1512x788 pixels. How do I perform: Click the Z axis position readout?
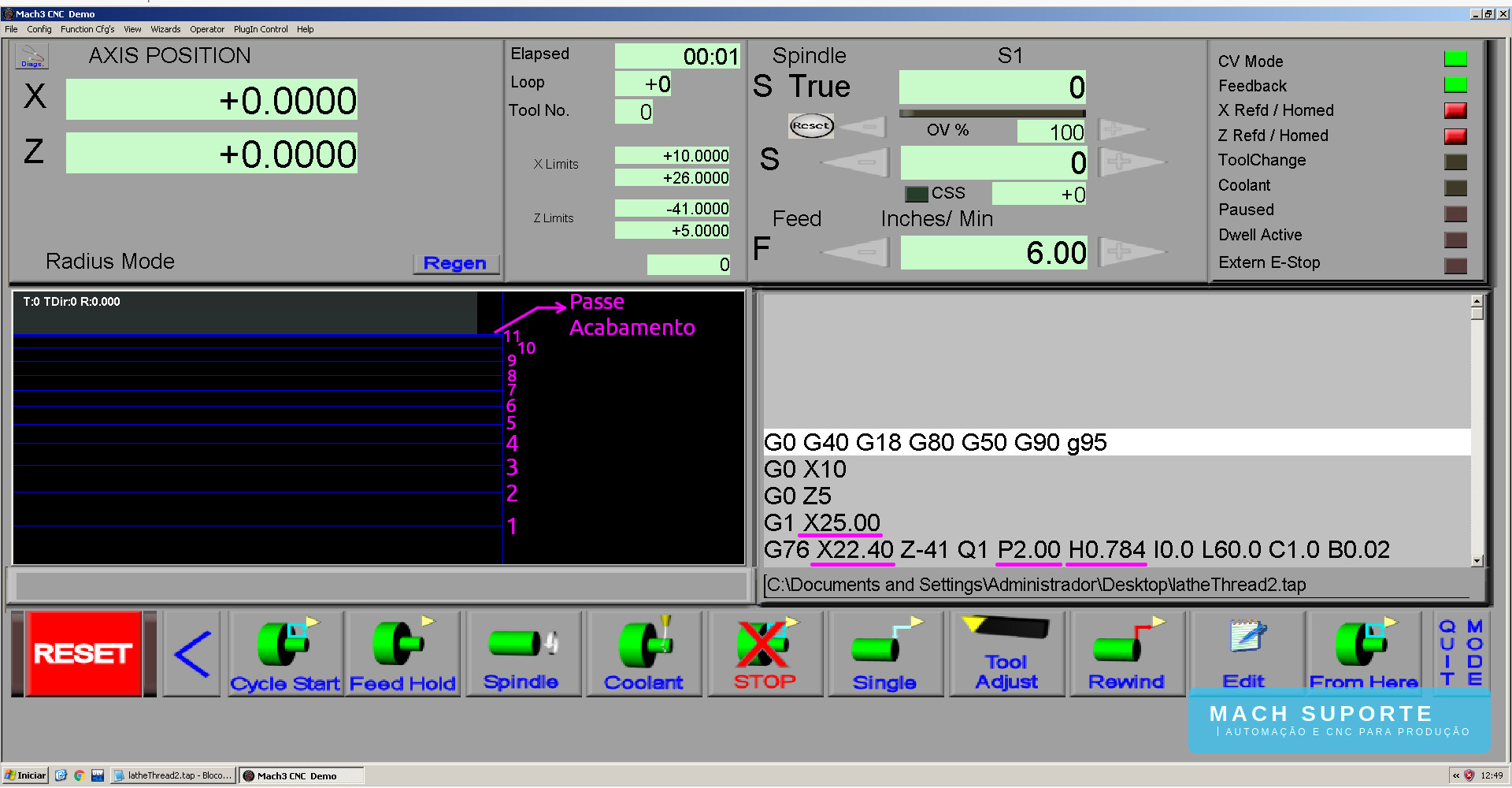click(212, 154)
